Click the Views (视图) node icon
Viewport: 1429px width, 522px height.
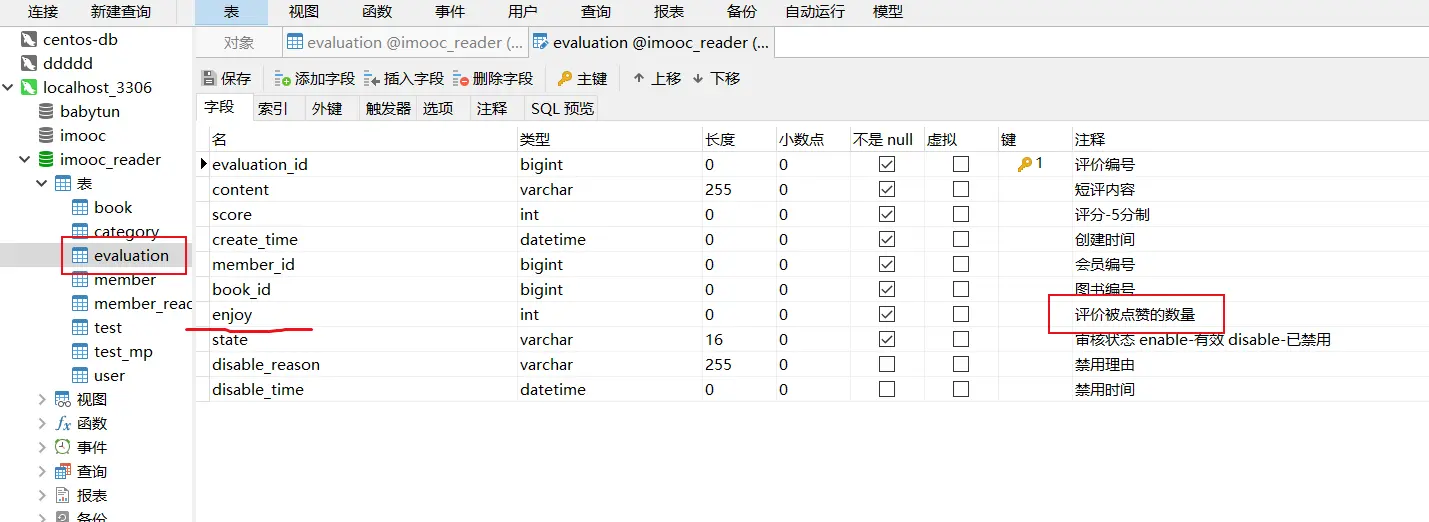click(x=63, y=399)
